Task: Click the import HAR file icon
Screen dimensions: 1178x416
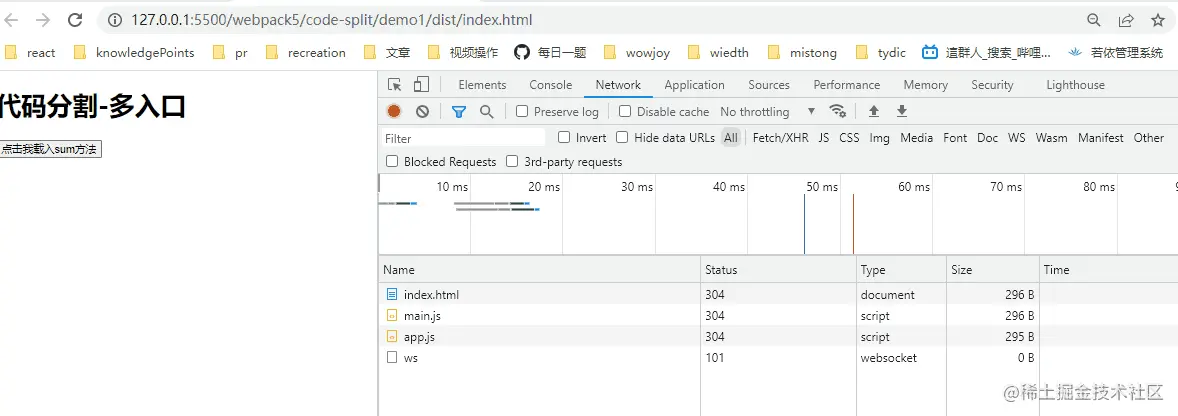Action: click(x=874, y=112)
